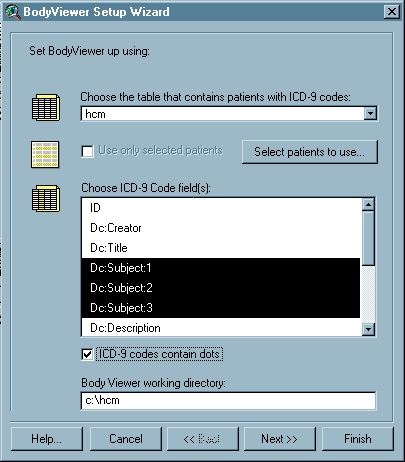Viewport: 405px width, 462px height.
Task: Click the field list scrollbar thumb
Action: point(368,238)
